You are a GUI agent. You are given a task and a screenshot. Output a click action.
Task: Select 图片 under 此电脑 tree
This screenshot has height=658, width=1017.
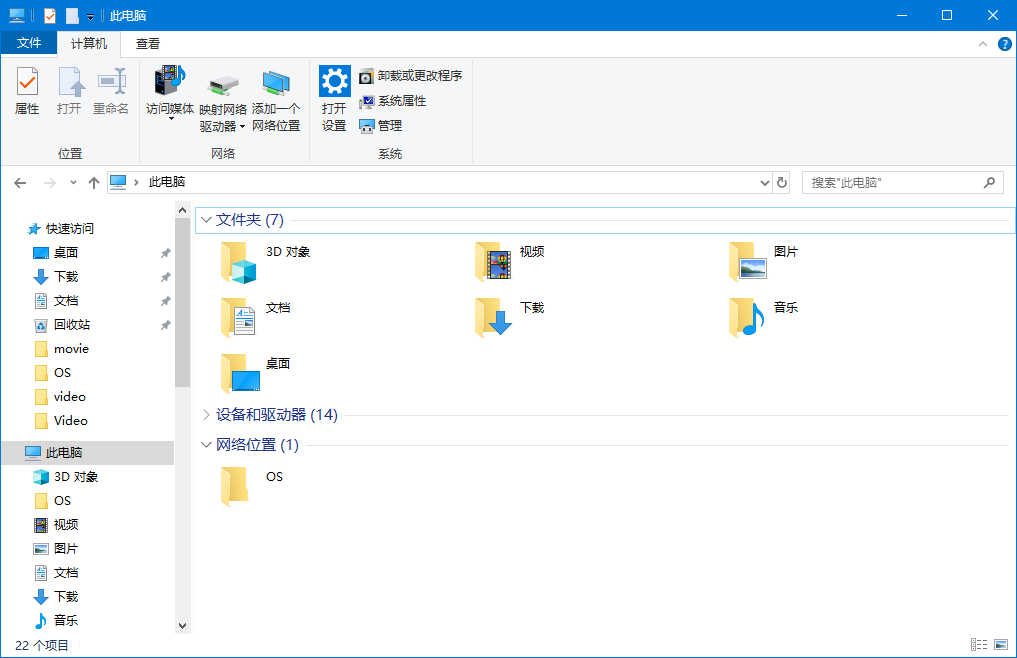click(x=66, y=548)
